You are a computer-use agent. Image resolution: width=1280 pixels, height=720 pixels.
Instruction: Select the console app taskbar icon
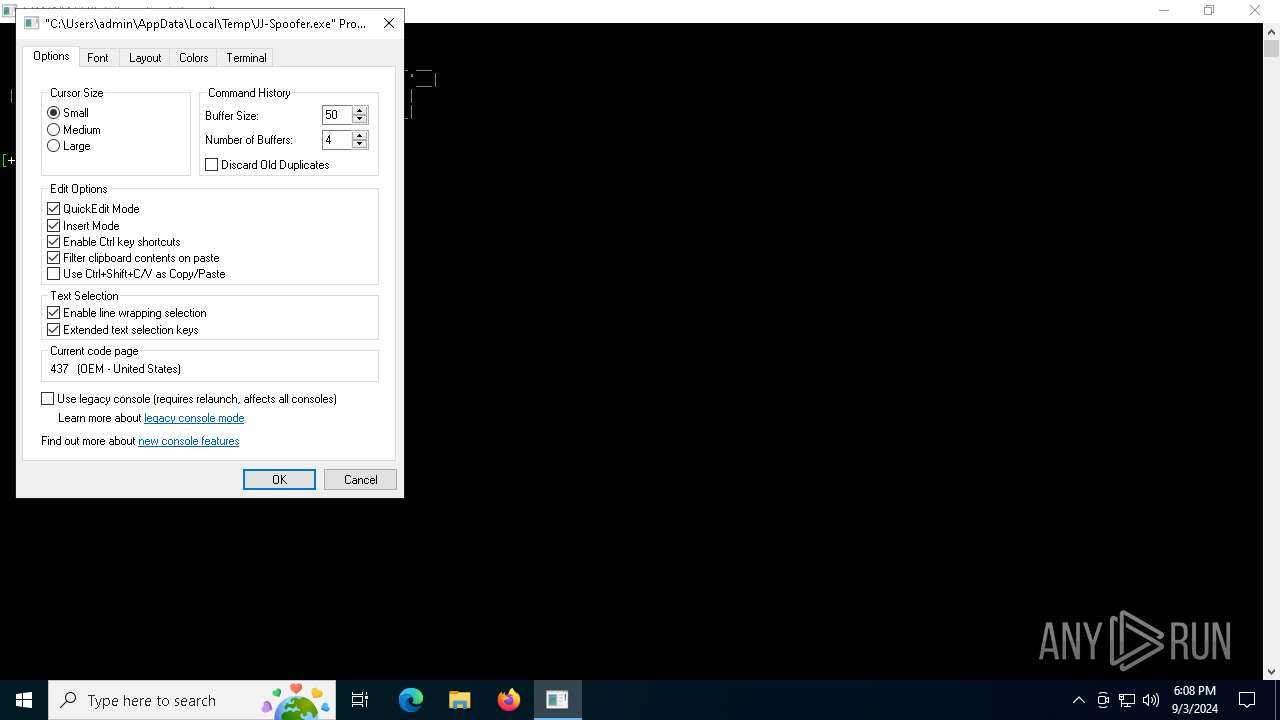click(557, 700)
